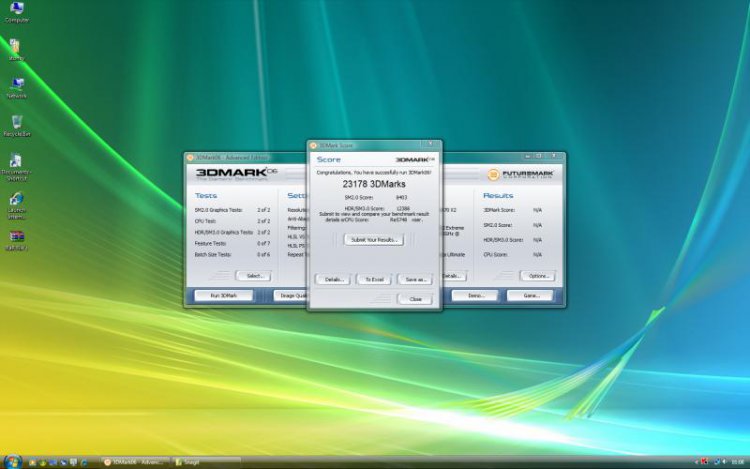Image resolution: width=750 pixels, height=469 pixels.
Task: Open Details in the Score dialog
Action: pos(333,279)
